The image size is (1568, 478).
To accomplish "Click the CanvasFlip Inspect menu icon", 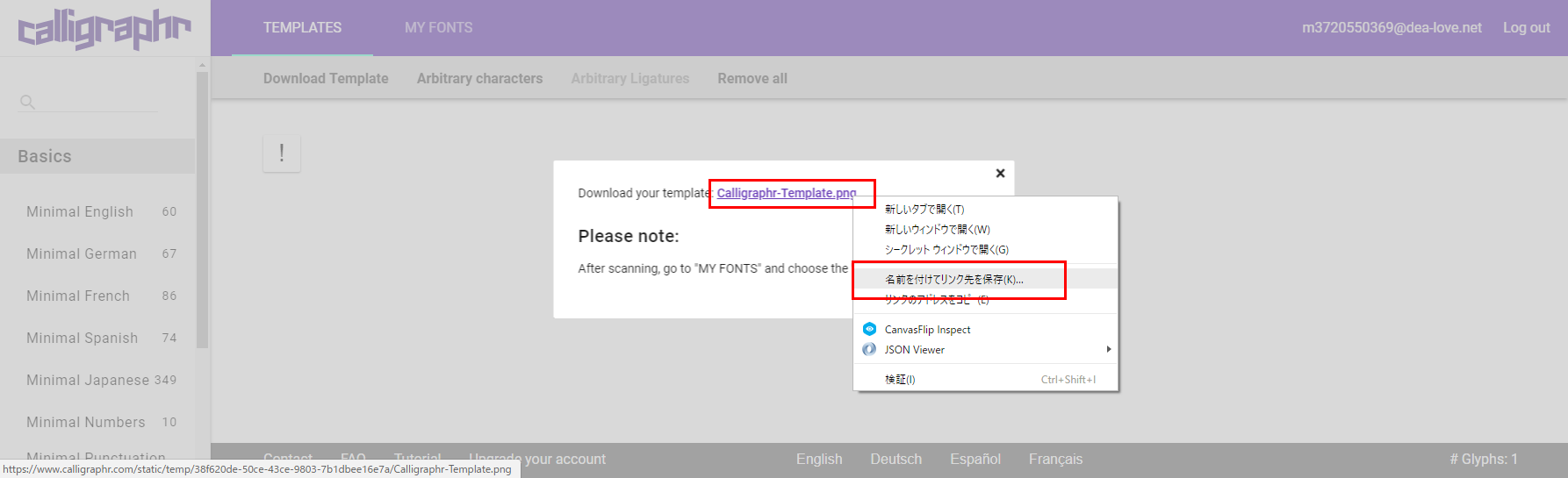I will (869, 330).
